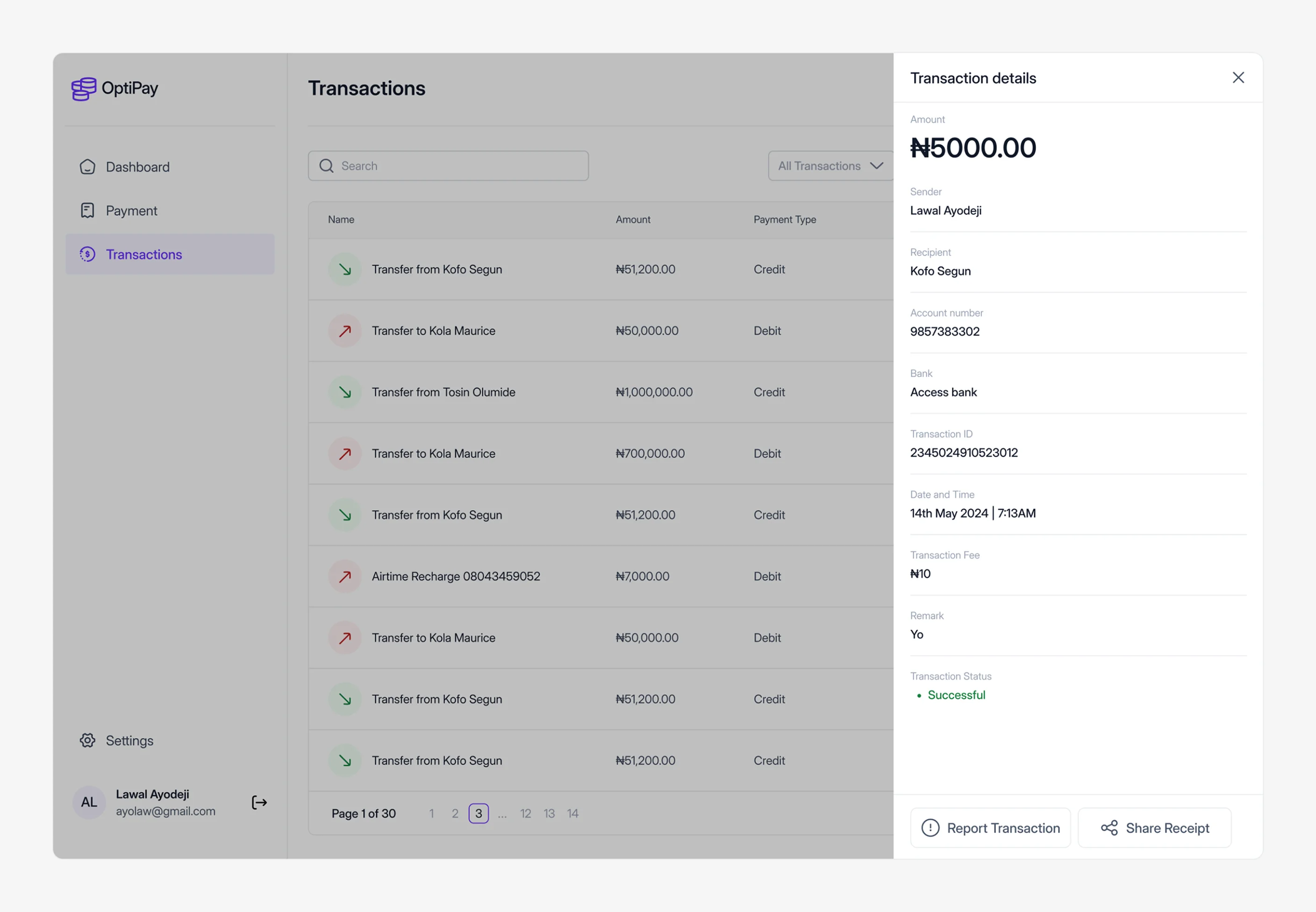
Task: Select the Payment receipt icon
Action: (87, 210)
